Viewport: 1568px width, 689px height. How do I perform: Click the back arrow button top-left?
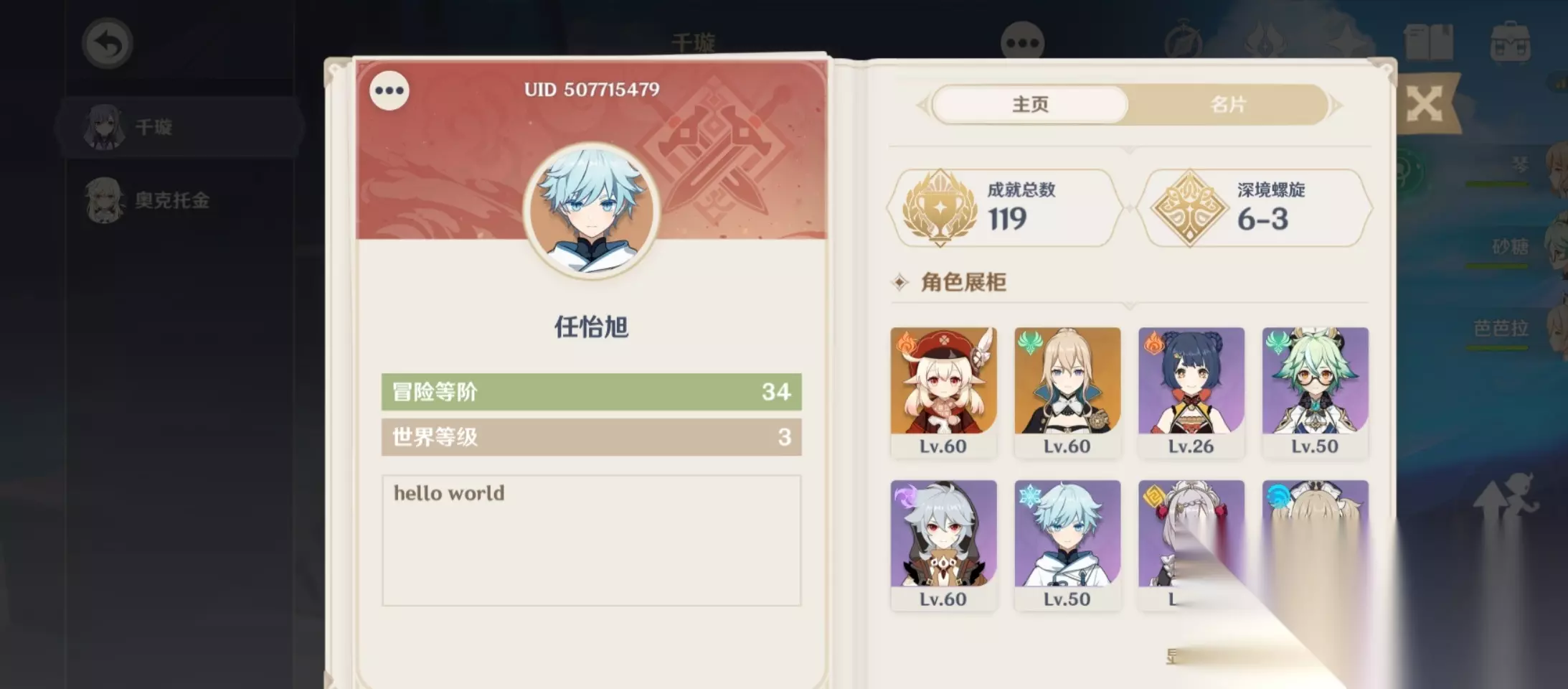click(107, 44)
